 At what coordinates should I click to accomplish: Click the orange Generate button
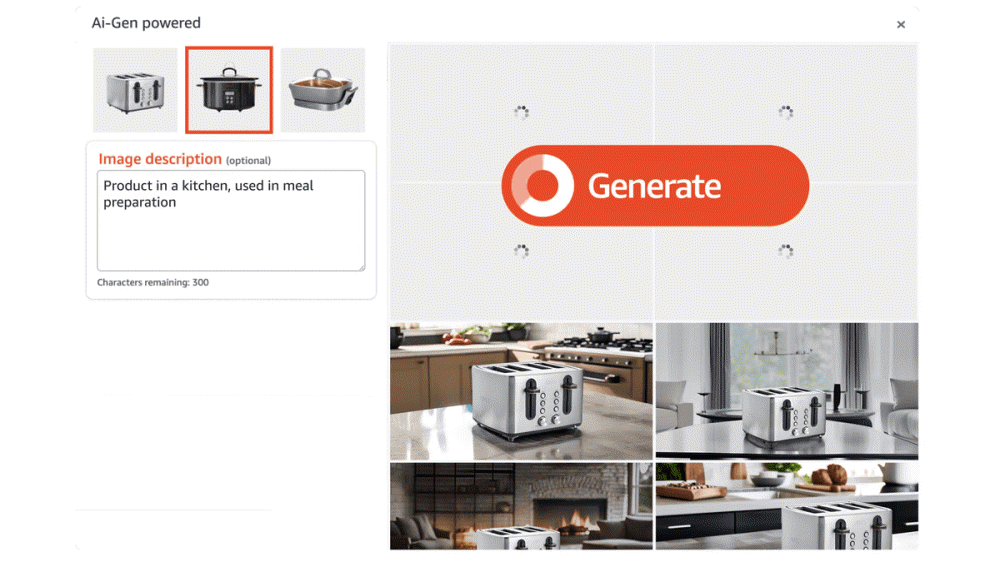coord(655,186)
